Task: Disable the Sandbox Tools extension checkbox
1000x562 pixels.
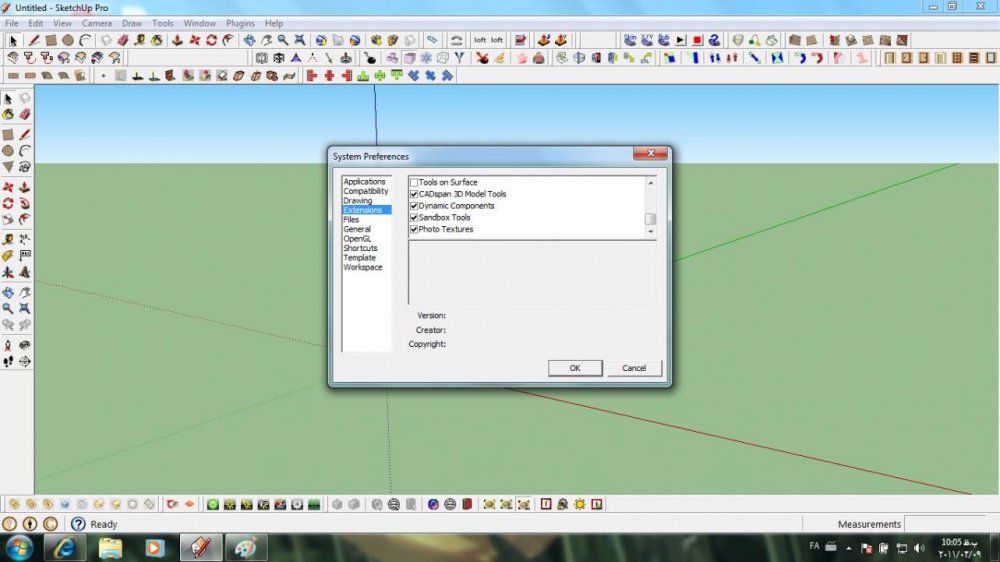Action: (414, 217)
